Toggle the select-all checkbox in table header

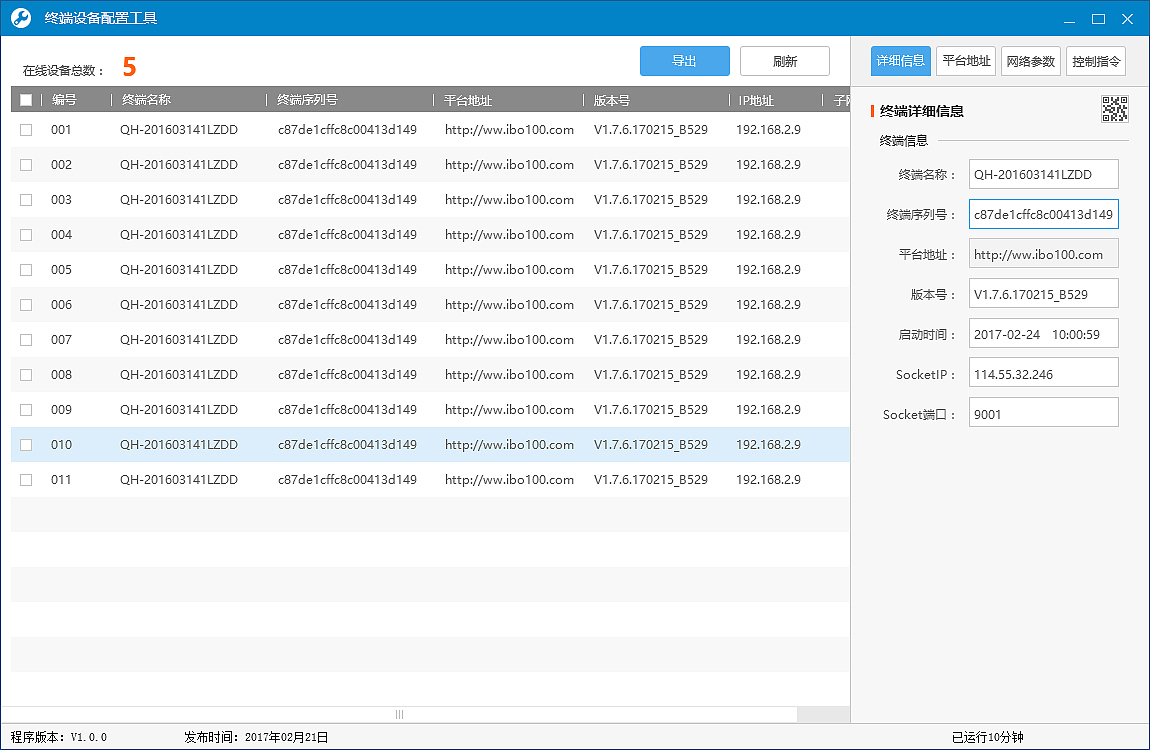[26, 100]
